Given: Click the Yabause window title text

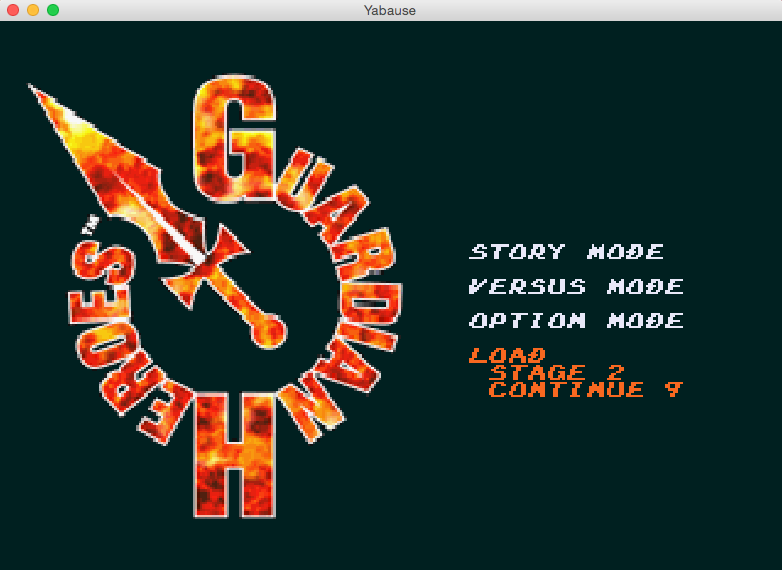Looking at the screenshot, I should [390, 10].
